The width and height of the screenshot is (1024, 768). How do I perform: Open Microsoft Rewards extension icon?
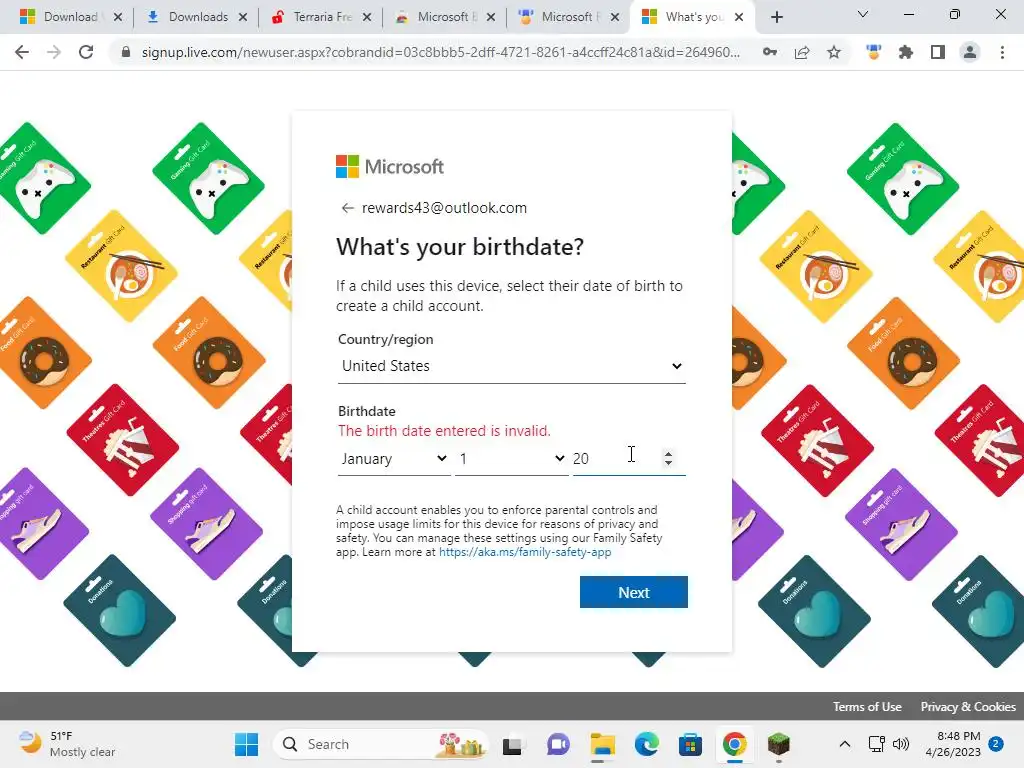pos(874,52)
